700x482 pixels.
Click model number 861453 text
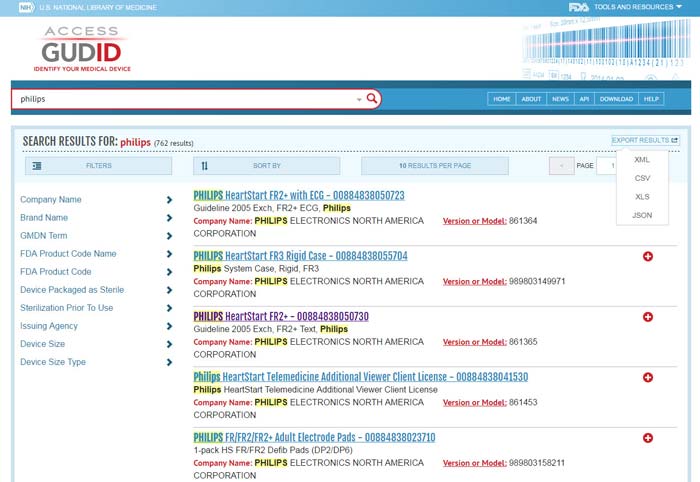pos(523,403)
